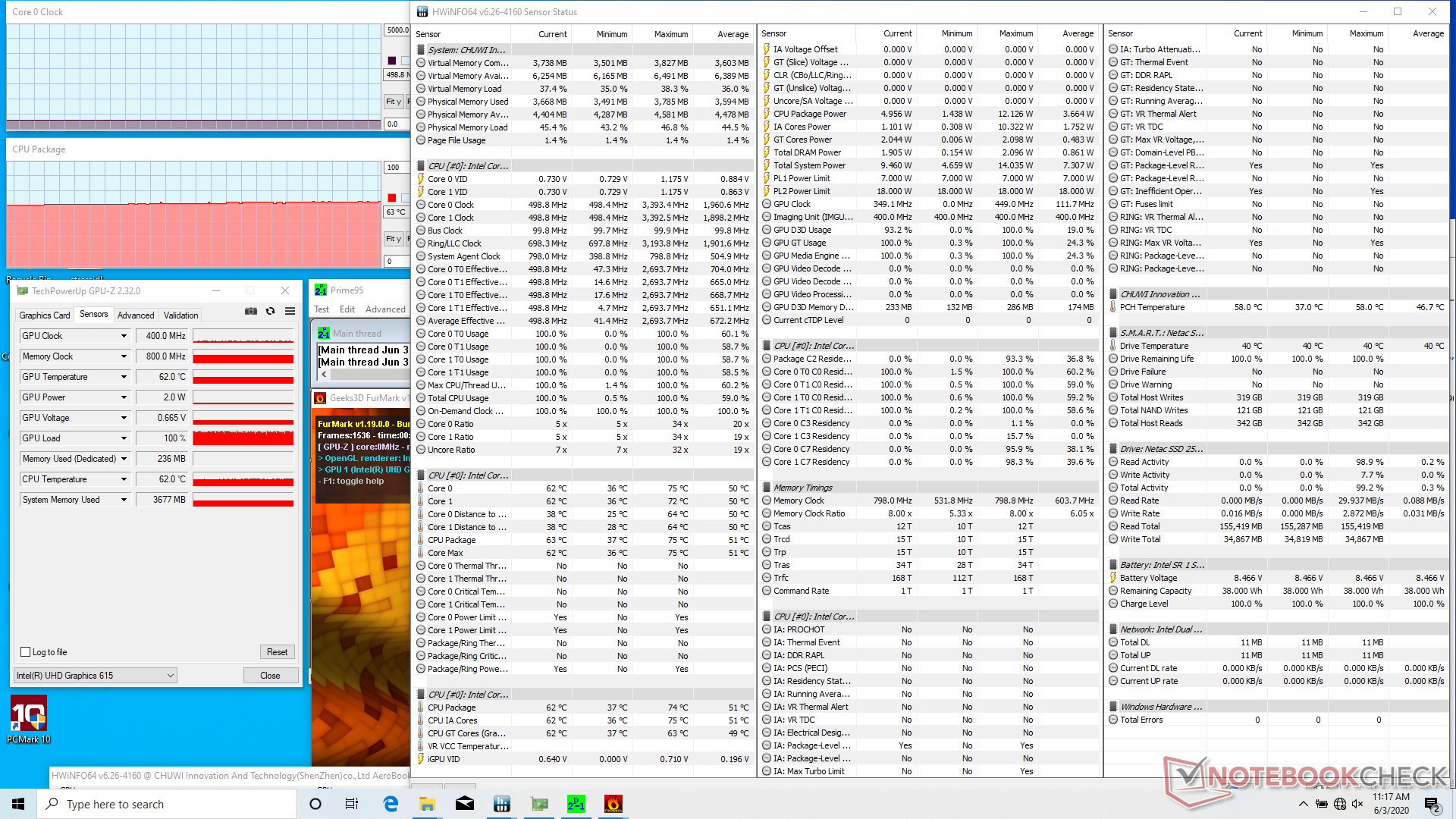The height and width of the screenshot is (819, 1456).
Task: Open Task View from the taskbar
Action: click(352, 804)
